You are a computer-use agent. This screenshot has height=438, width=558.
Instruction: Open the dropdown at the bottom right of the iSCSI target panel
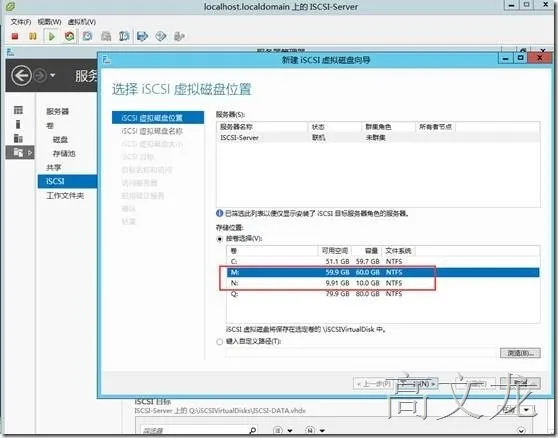(526, 410)
